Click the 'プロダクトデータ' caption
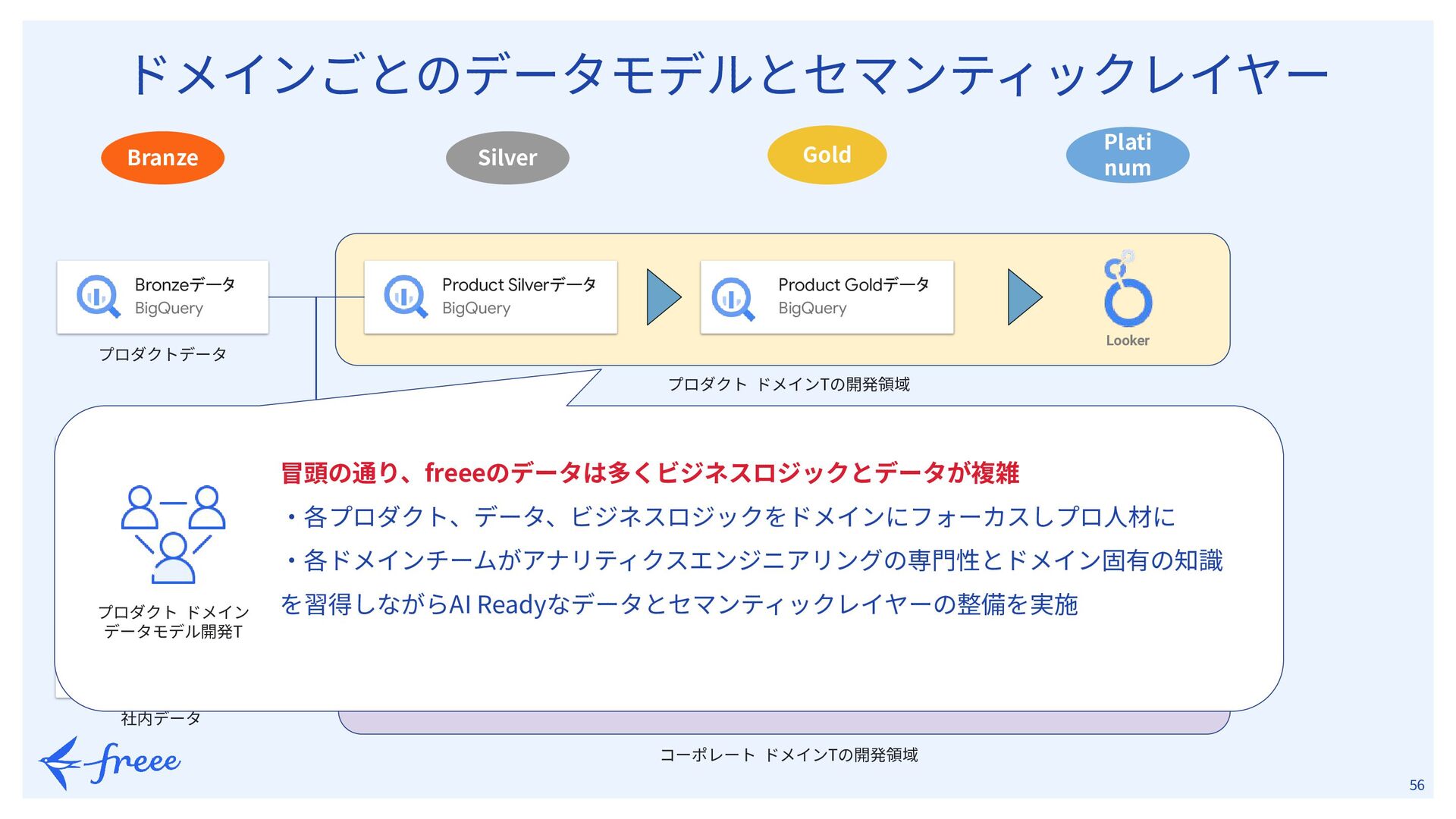Screen dimensions: 1456x819 (163, 354)
